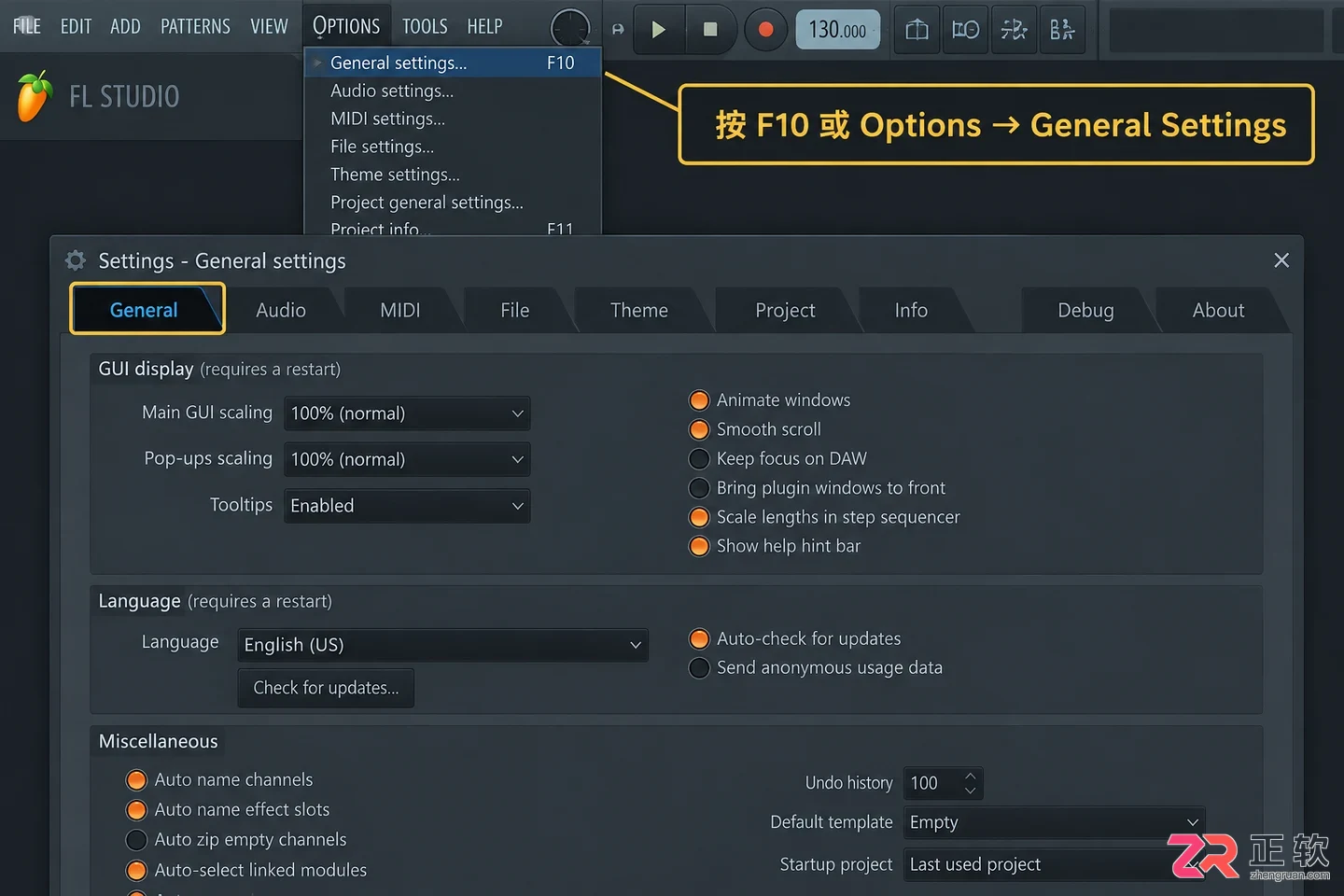Open the FILE menu
This screenshot has width=1344, height=896.
click(27, 26)
